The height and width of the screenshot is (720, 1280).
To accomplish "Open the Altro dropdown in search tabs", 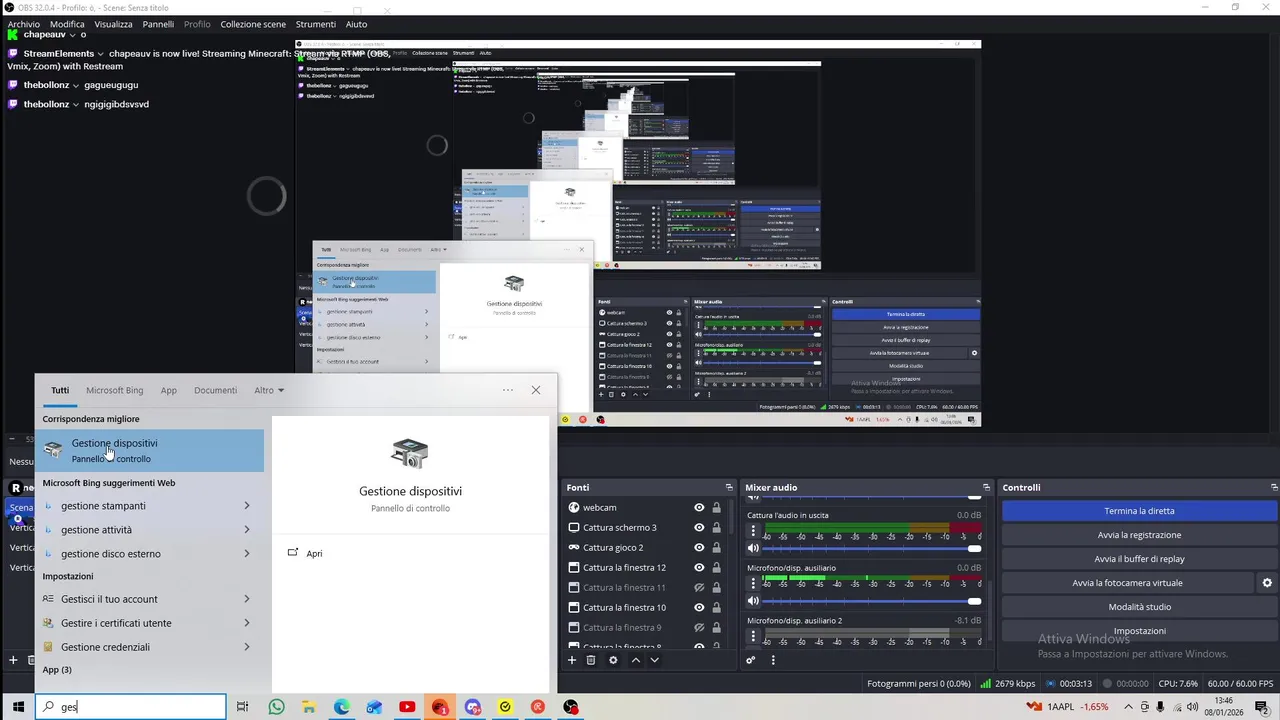I will point(269,390).
